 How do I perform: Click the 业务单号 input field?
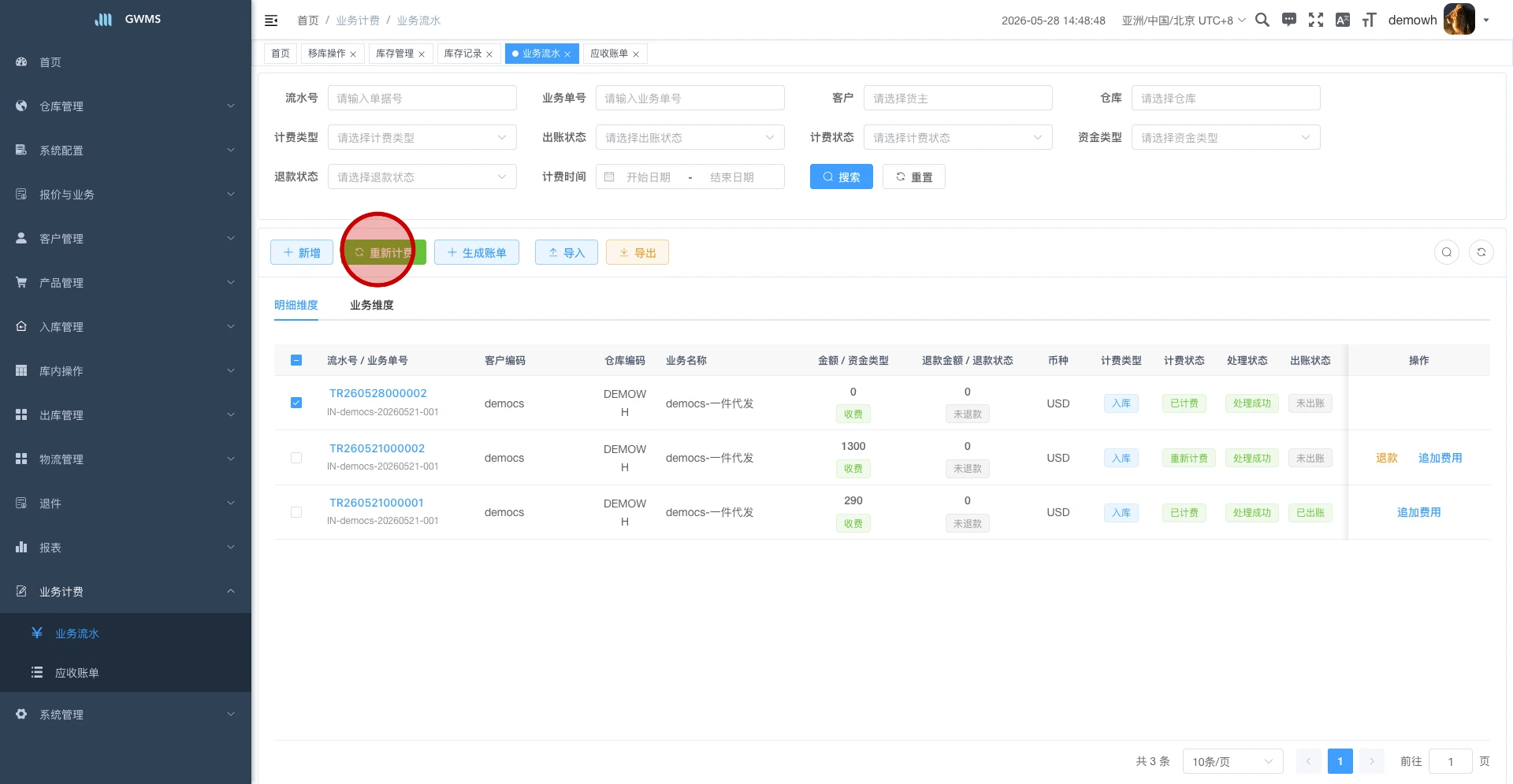click(x=690, y=98)
